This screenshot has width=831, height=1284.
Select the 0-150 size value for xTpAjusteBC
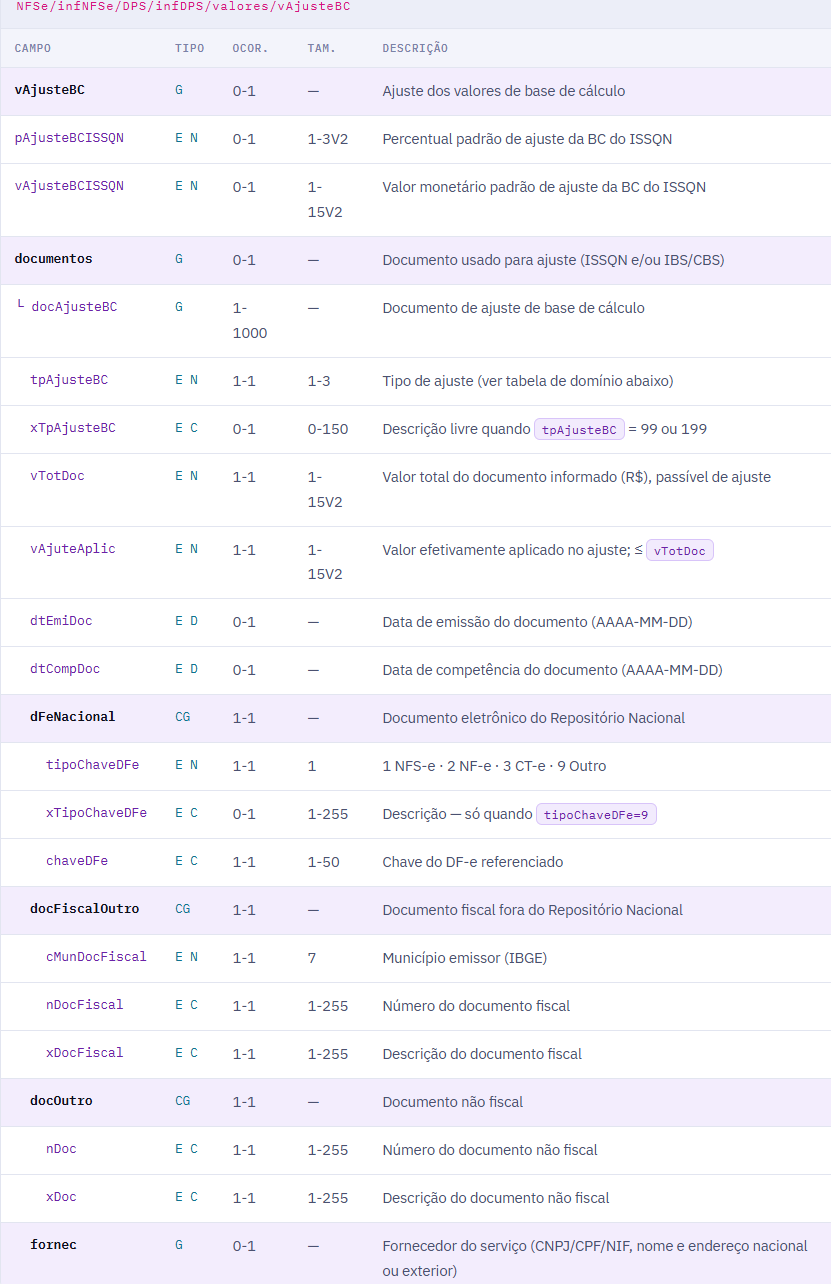click(x=328, y=429)
